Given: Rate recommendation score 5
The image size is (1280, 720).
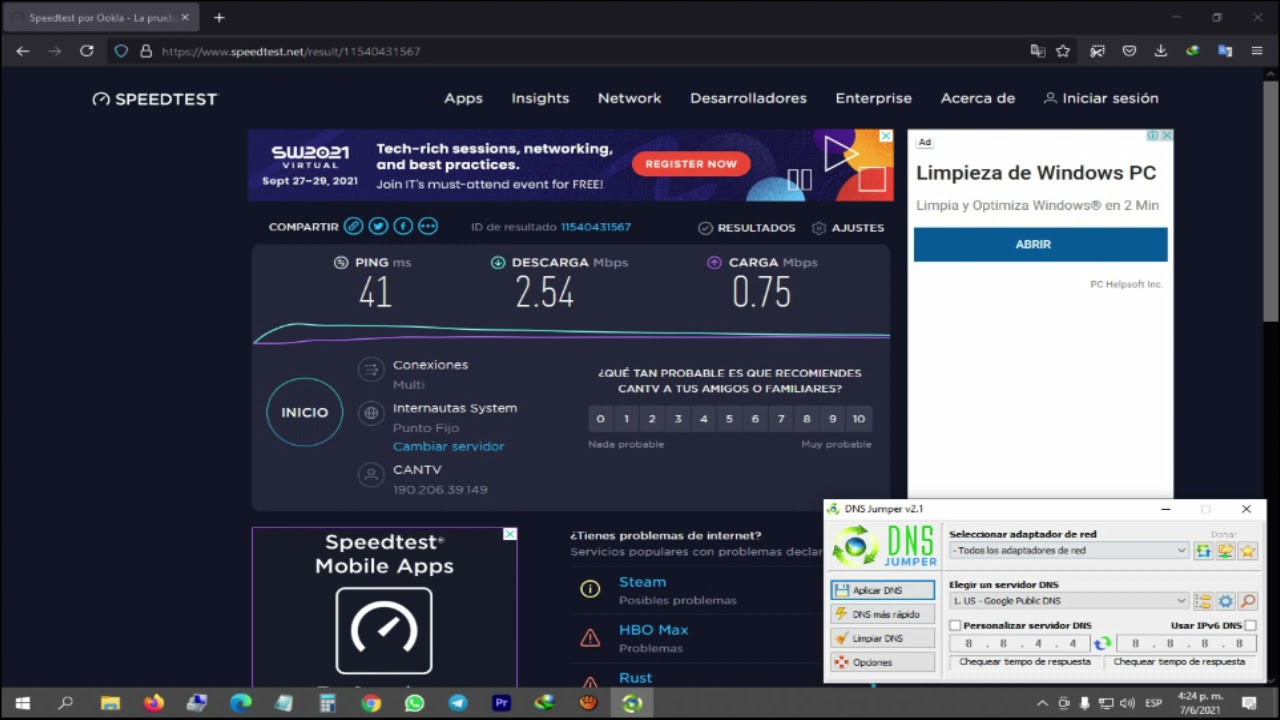Looking at the screenshot, I should [x=729, y=419].
